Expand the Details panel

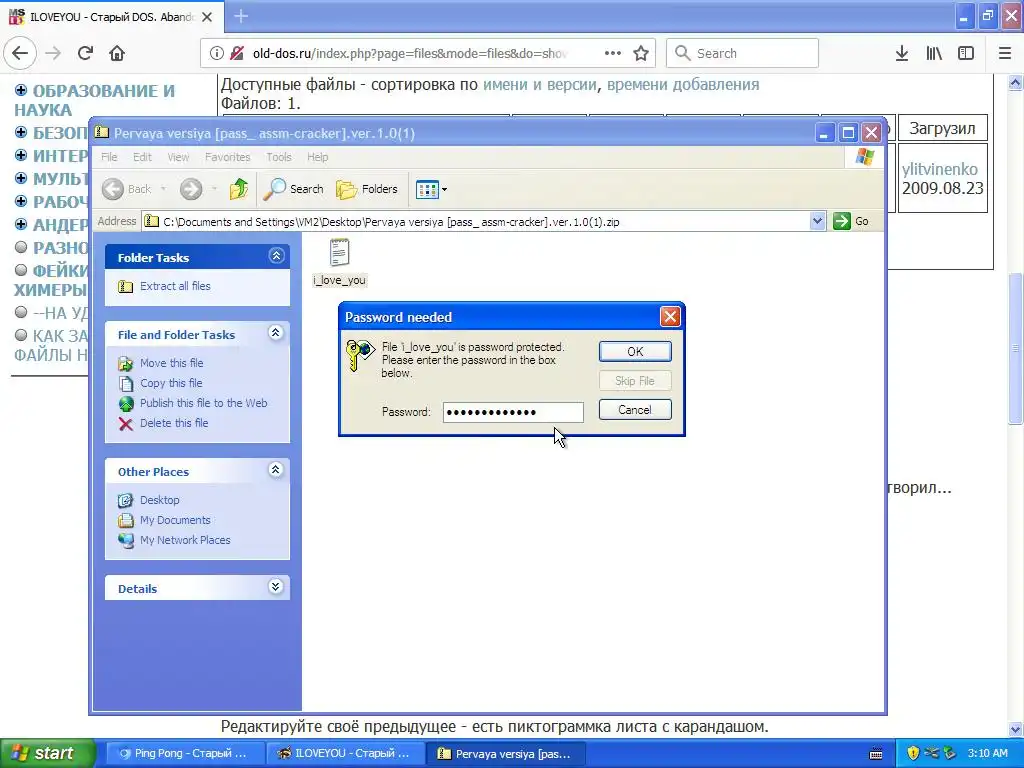(276, 587)
